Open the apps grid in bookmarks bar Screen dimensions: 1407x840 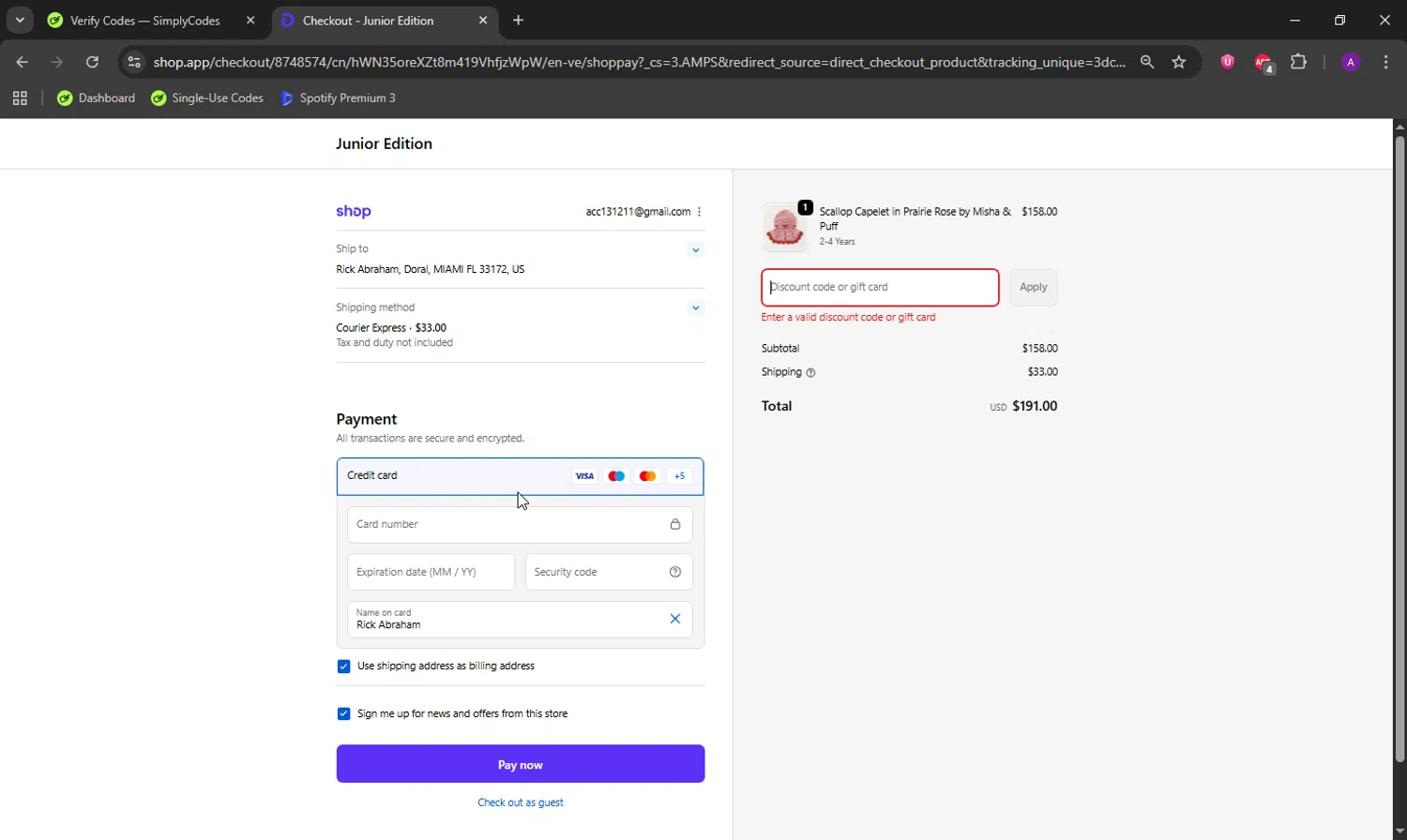click(20, 97)
